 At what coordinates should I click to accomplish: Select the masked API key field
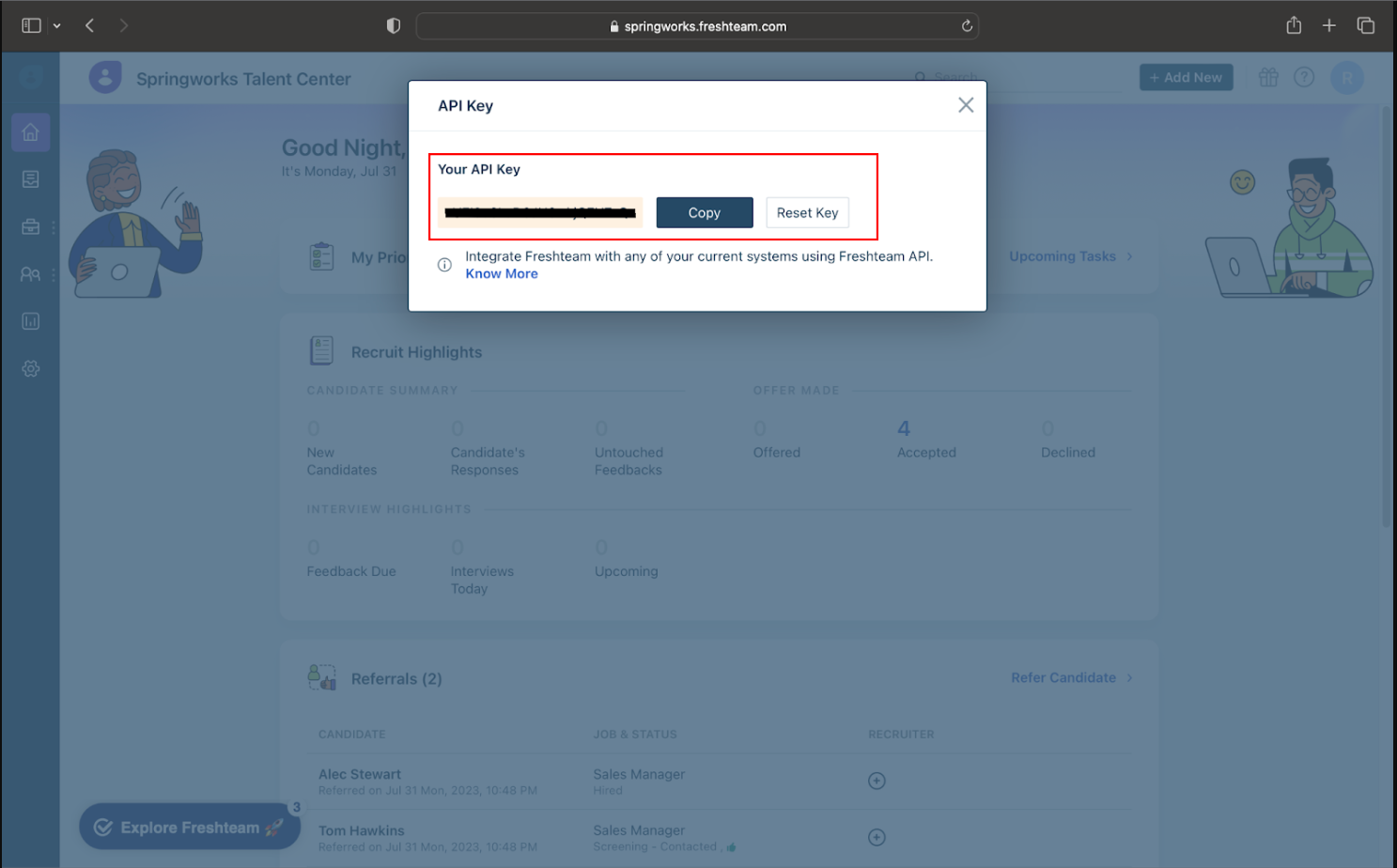click(x=540, y=212)
